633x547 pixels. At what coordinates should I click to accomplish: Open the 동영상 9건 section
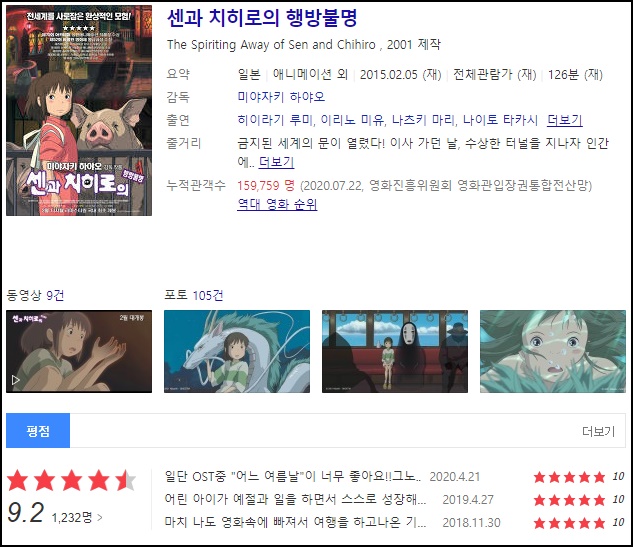pyautogui.click(x=35, y=296)
